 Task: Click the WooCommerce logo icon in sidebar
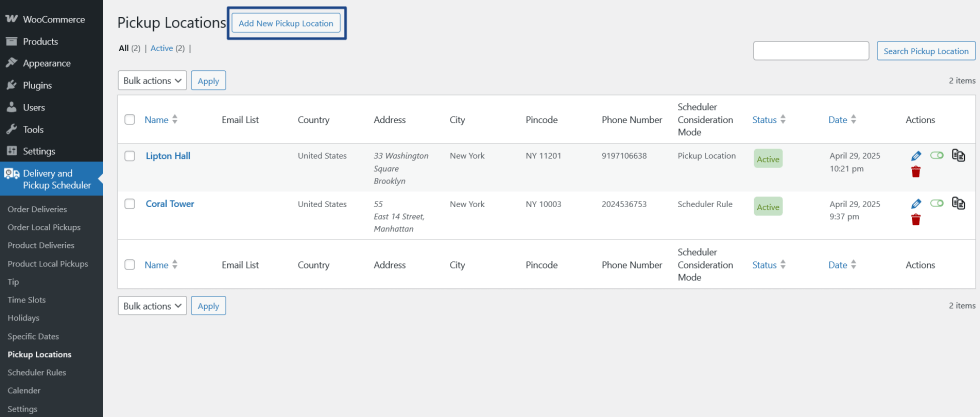(11, 19)
